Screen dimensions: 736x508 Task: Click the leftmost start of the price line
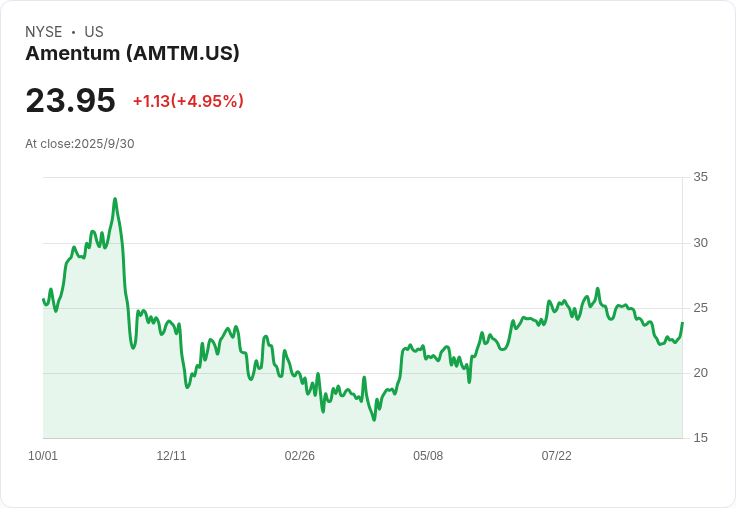(43, 299)
